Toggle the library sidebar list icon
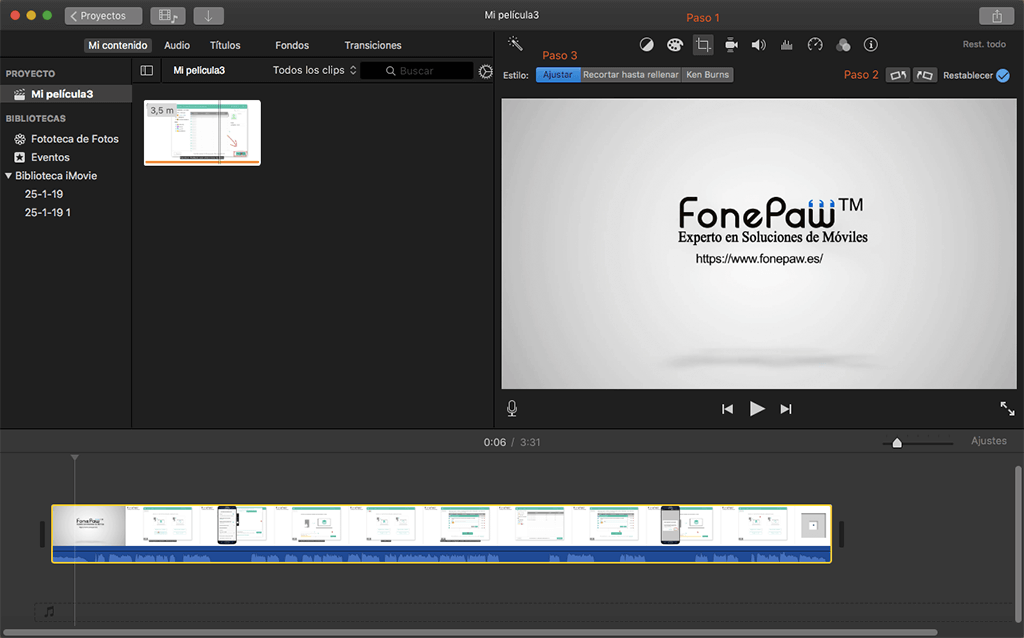Viewport: 1024px width, 638px height. 147,71
